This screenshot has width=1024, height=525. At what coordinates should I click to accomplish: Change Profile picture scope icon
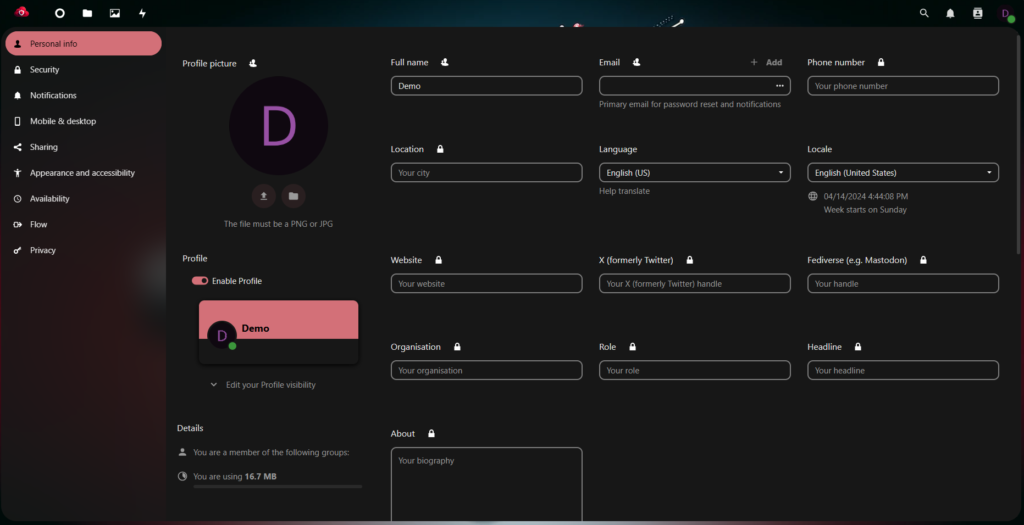pyautogui.click(x=253, y=63)
